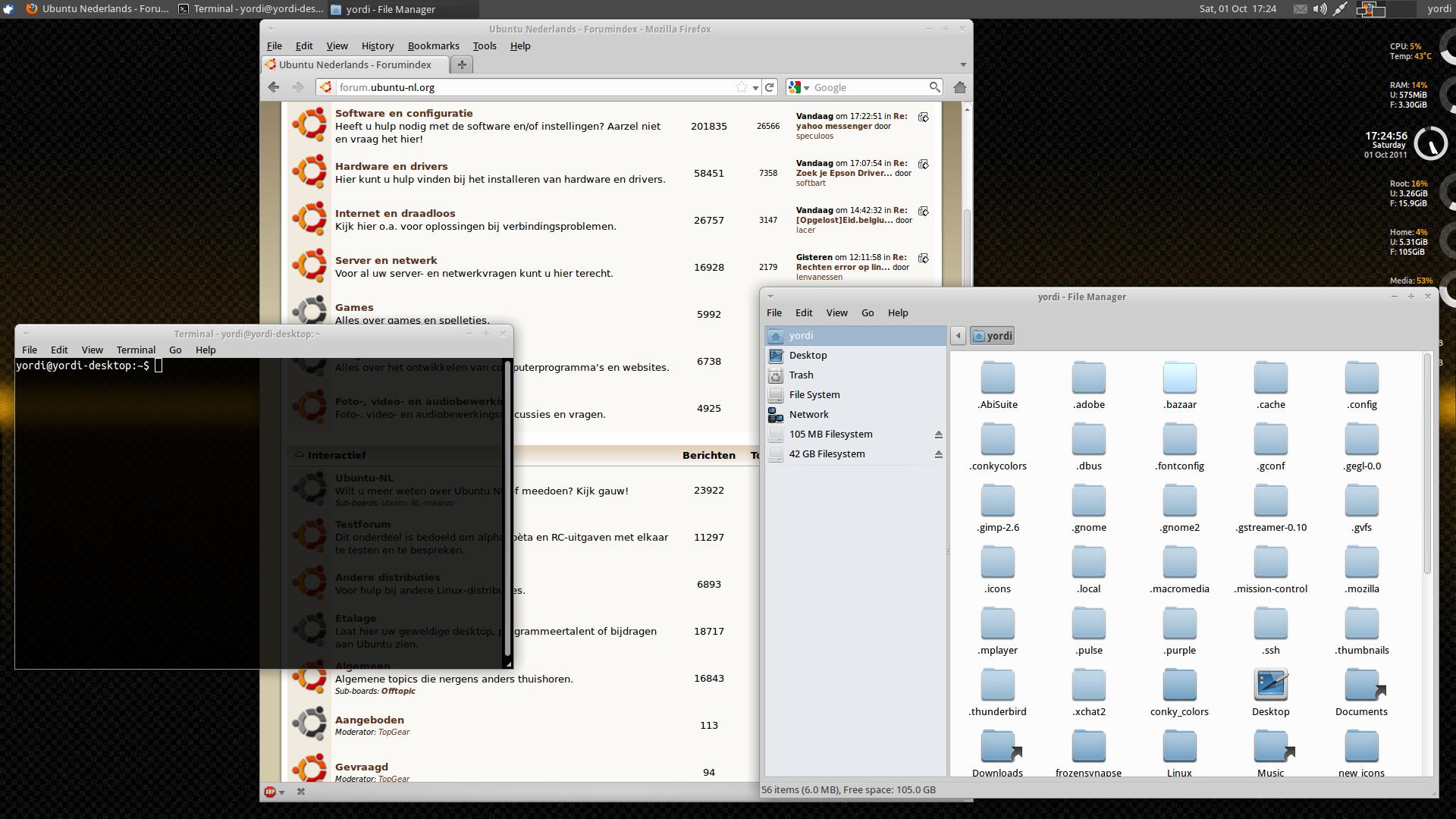Bookmark page with the star icon
The image size is (1456, 819).
pyautogui.click(x=742, y=87)
